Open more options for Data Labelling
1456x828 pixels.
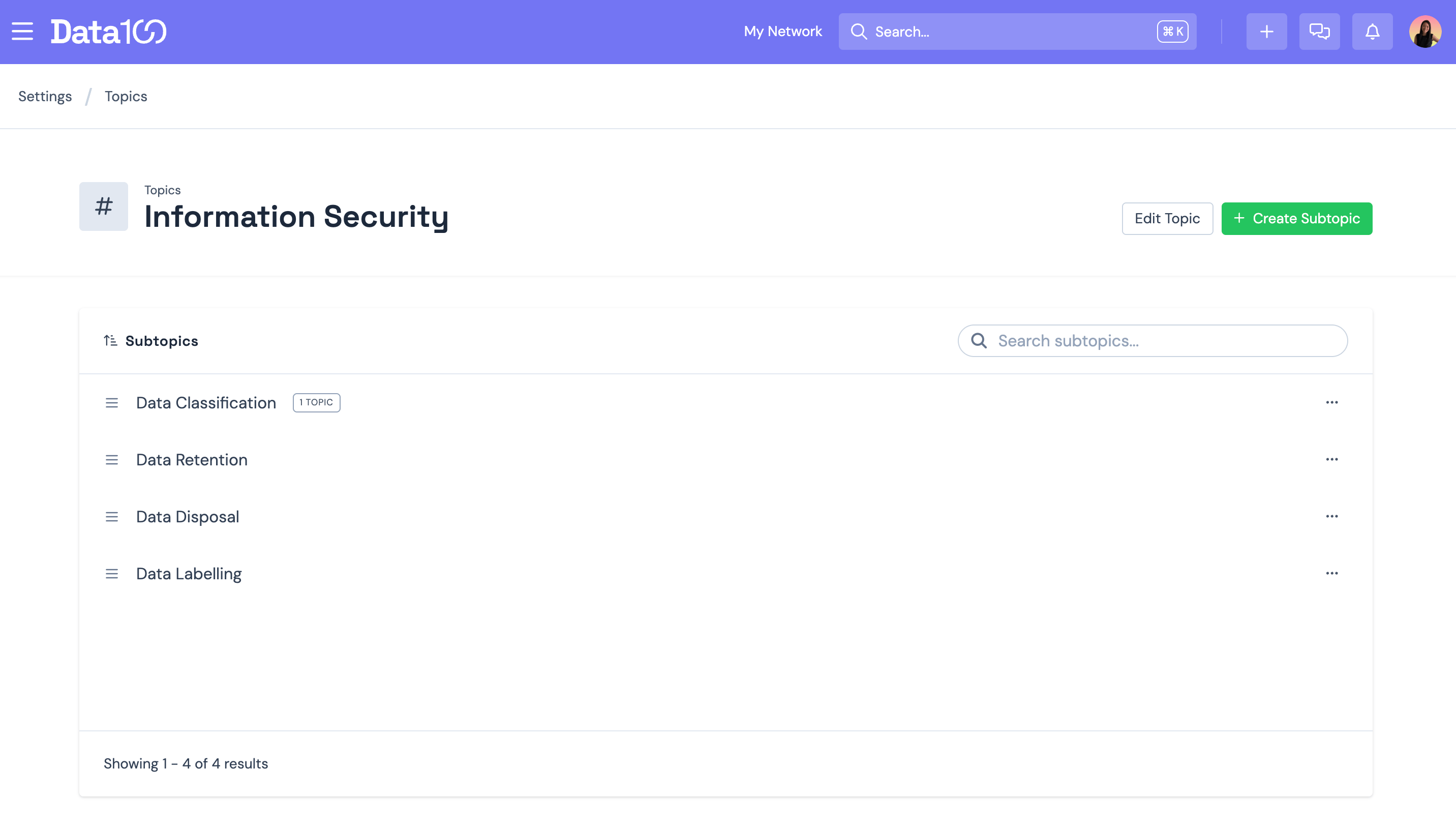[x=1331, y=573]
